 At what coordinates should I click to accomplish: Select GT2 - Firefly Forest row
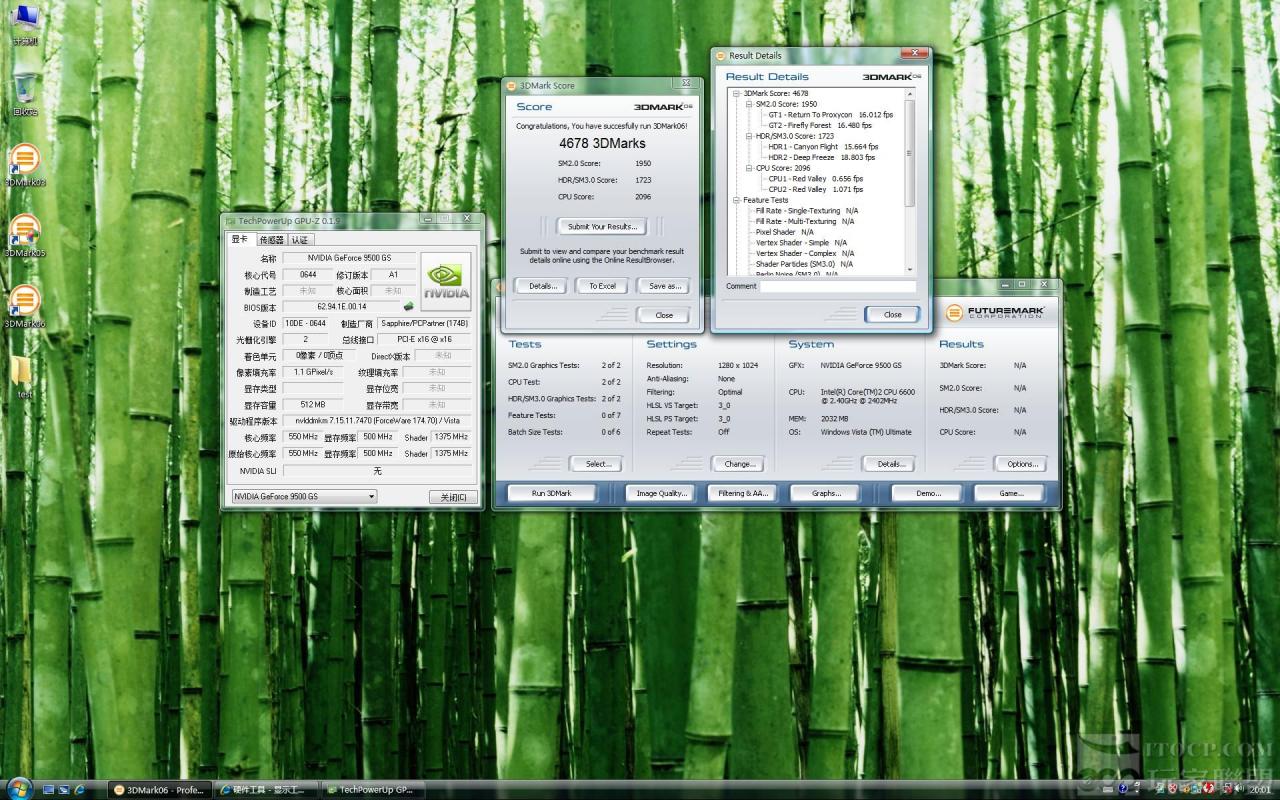click(819, 125)
